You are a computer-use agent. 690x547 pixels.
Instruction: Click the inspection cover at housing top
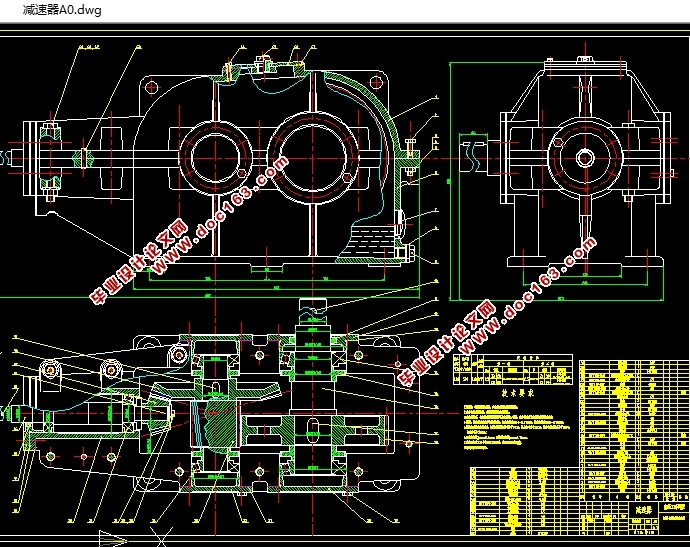[x=265, y=65]
